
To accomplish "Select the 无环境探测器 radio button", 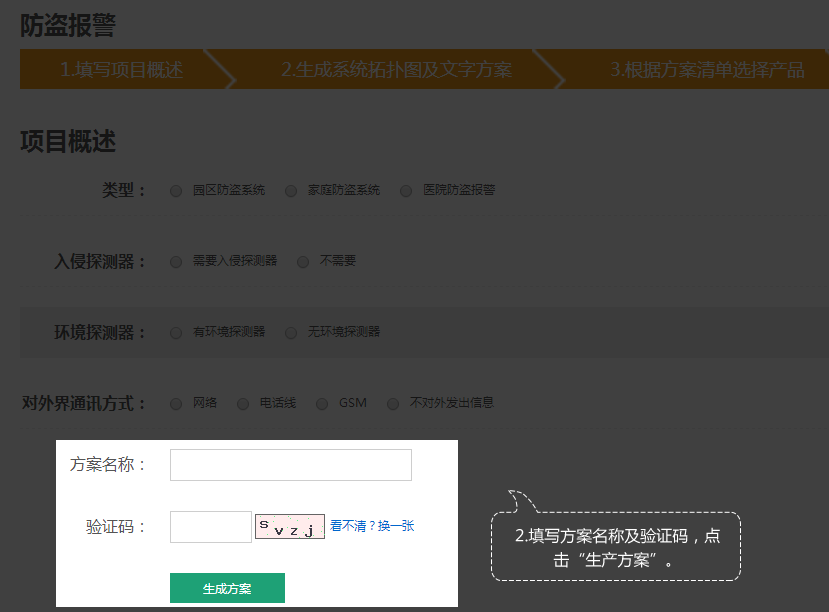I will (x=291, y=333).
